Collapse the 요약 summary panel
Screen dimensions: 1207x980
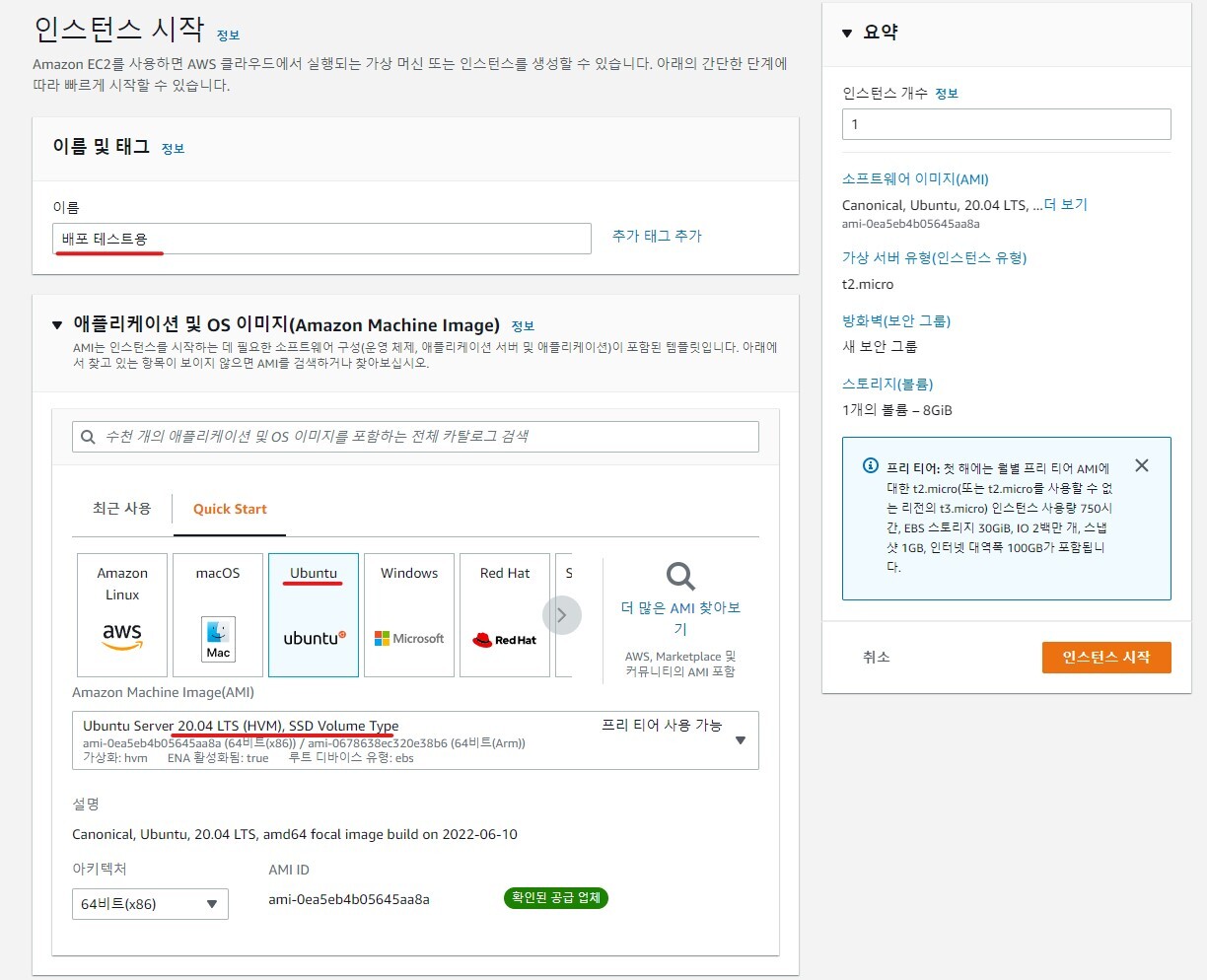(x=847, y=33)
